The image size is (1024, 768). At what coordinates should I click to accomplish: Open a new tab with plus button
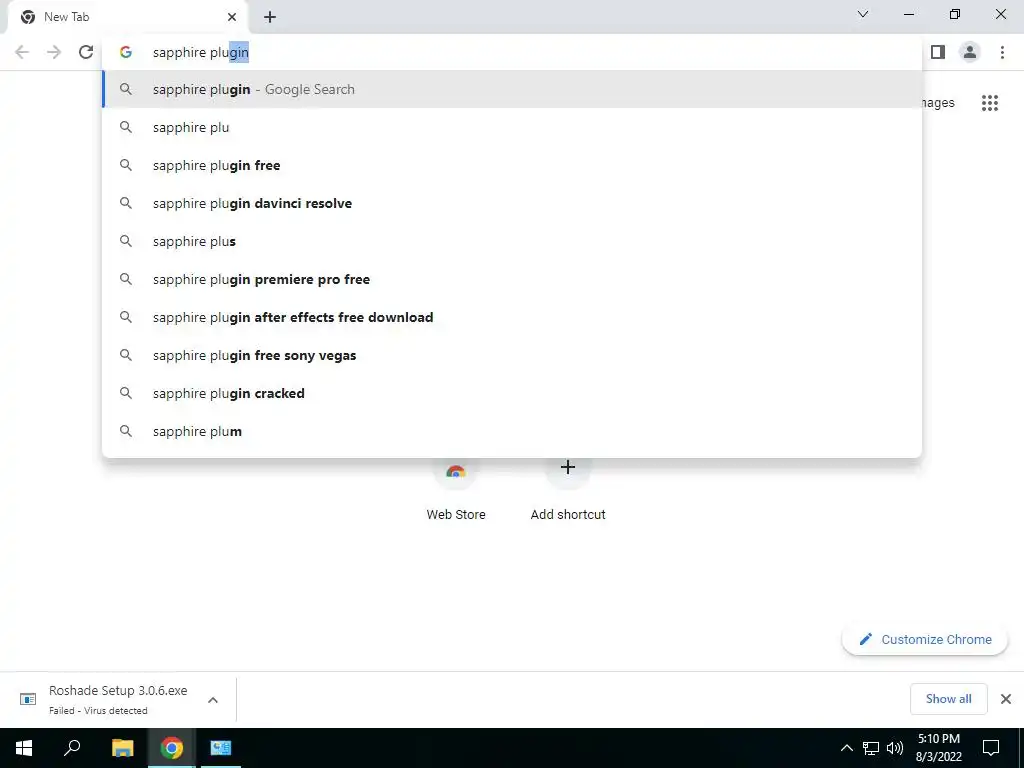click(x=270, y=17)
